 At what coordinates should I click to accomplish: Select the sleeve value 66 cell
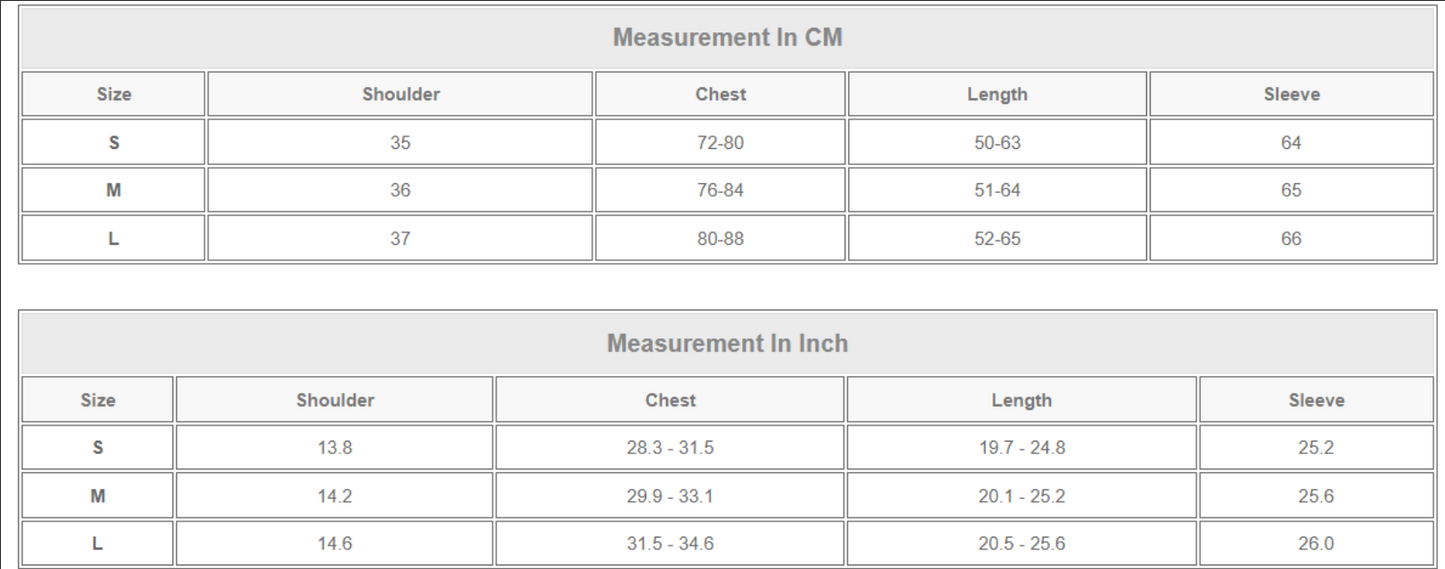(x=1291, y=238)
